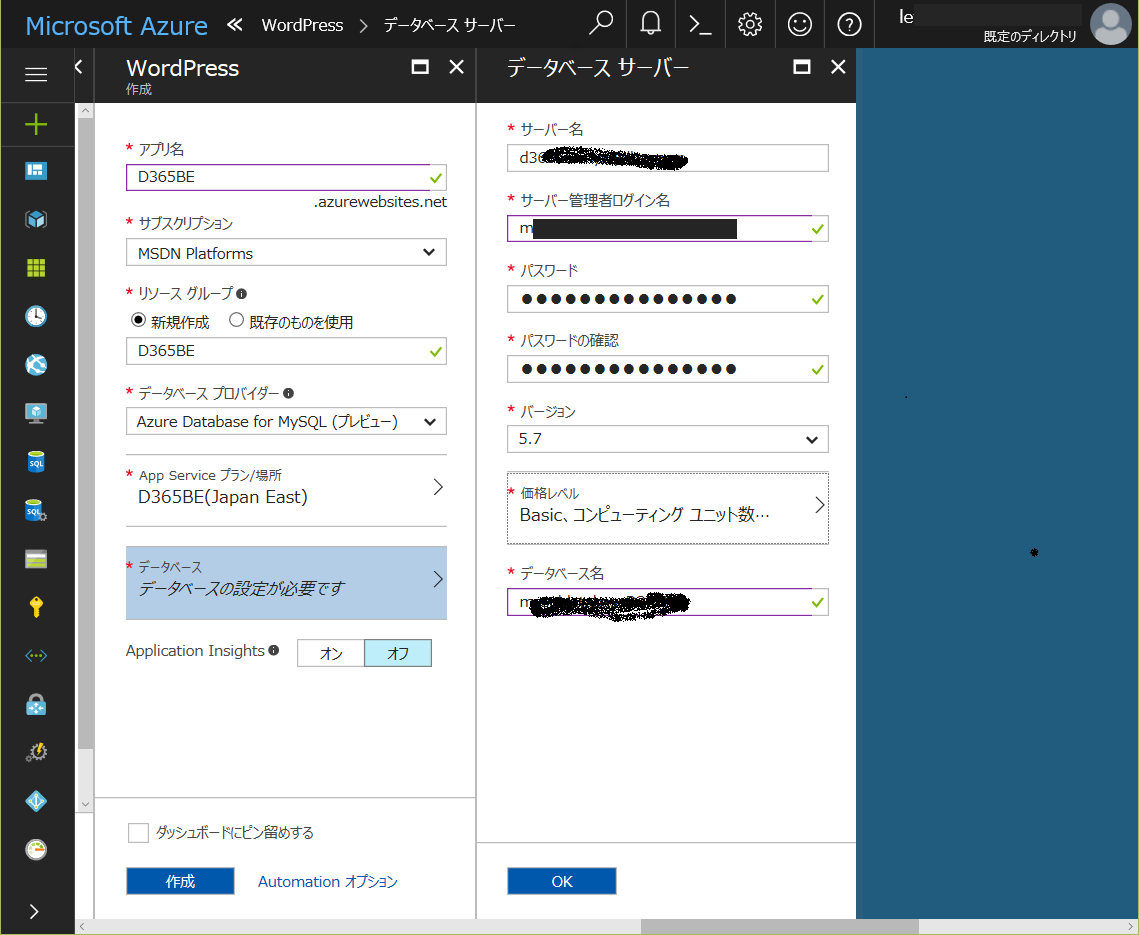Collapse the blade with the left chevron
This screenshot has height=935, width=1139.
(x=79, y=67)
